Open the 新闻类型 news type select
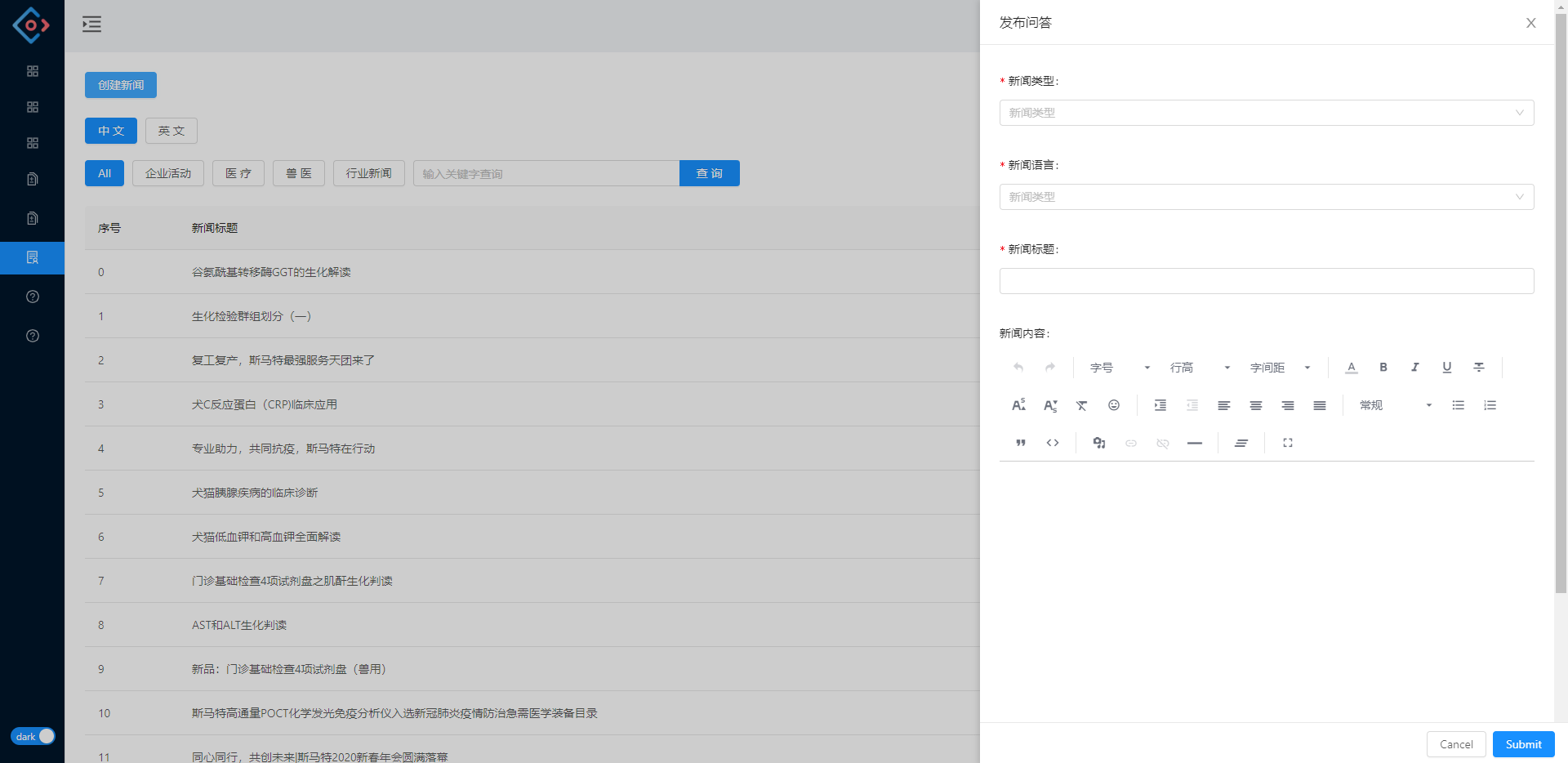The width and height of the screenshot is (1568, 763). (1267, 113)
